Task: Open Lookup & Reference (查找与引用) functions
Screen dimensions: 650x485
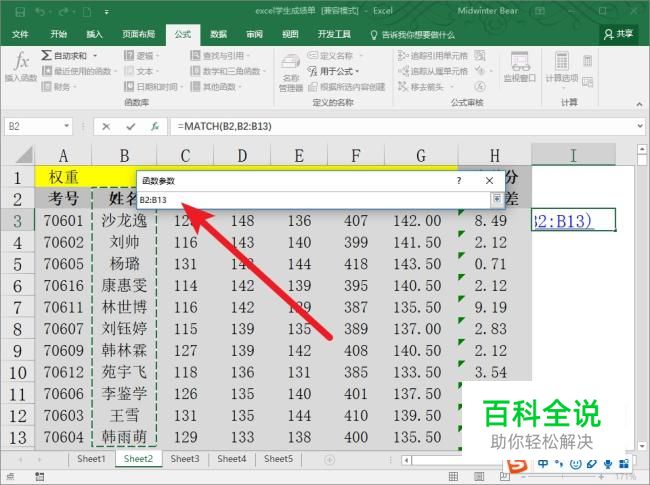Action: pos(220,56)
